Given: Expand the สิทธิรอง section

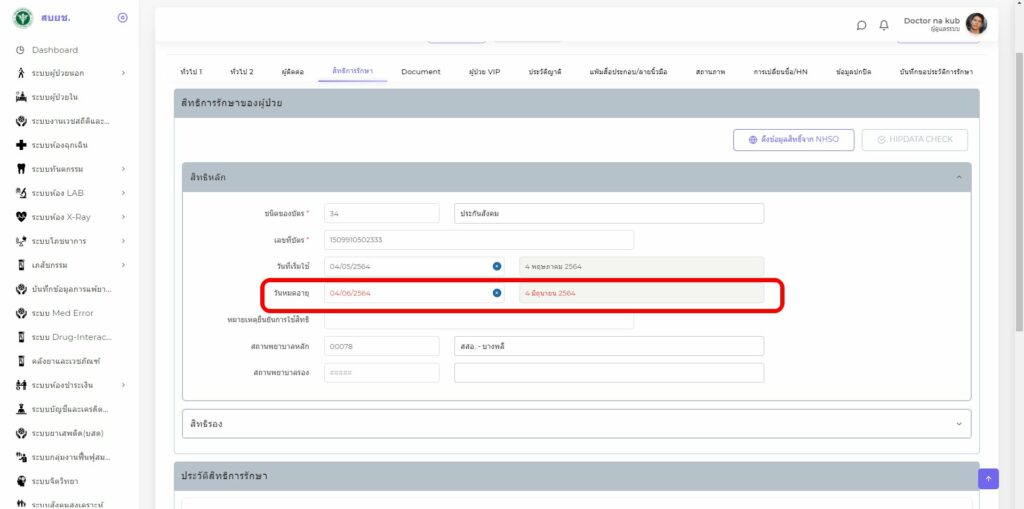Looking at the screenshot, I should [x=959, y=424].
